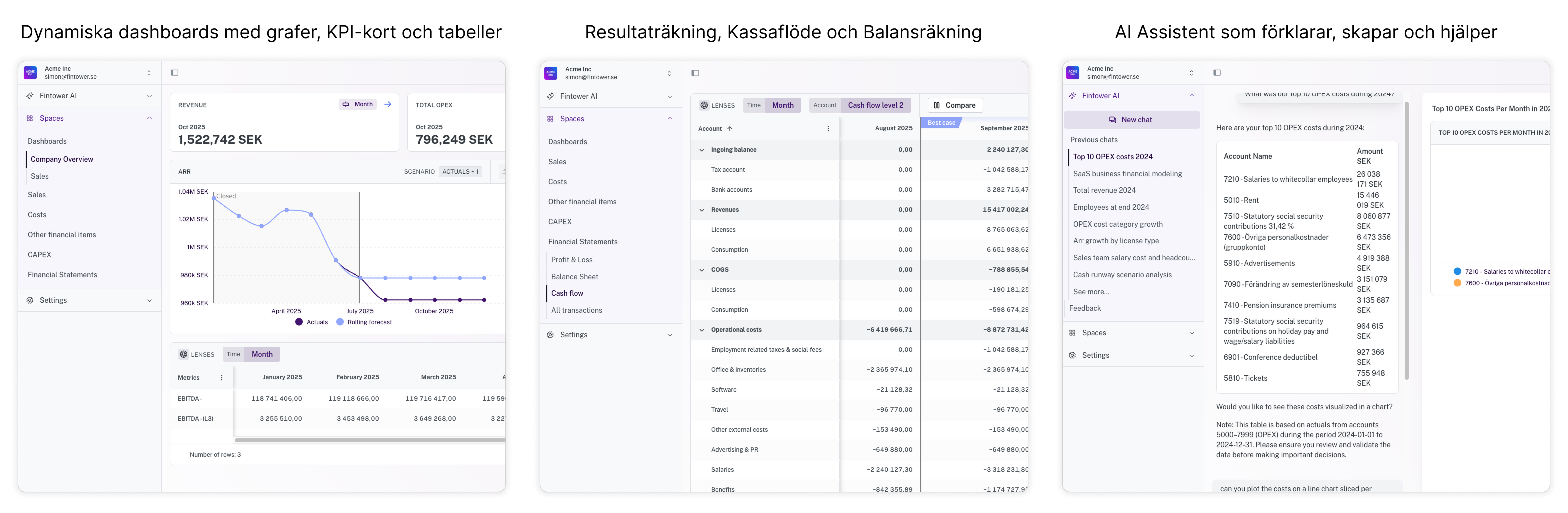Click the Lenses icon above the Metrics table
Screen dimensions: 1568x513
click(x=183, y=355)
